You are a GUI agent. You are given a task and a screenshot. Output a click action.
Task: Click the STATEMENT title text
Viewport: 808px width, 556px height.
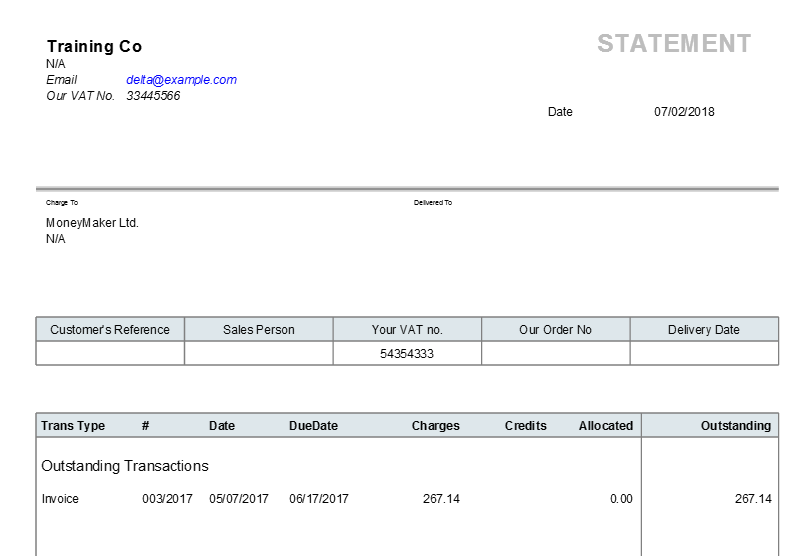674,44
